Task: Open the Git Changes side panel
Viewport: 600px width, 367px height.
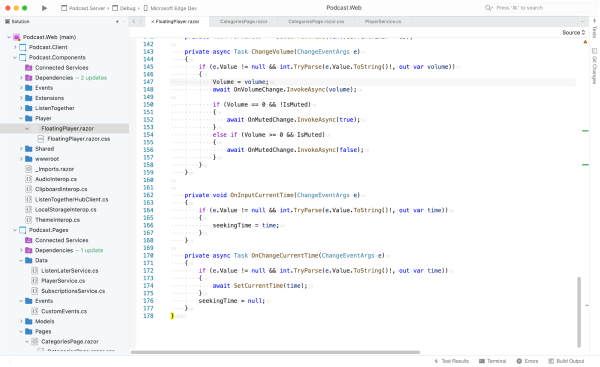Action: tap(594, 67)
